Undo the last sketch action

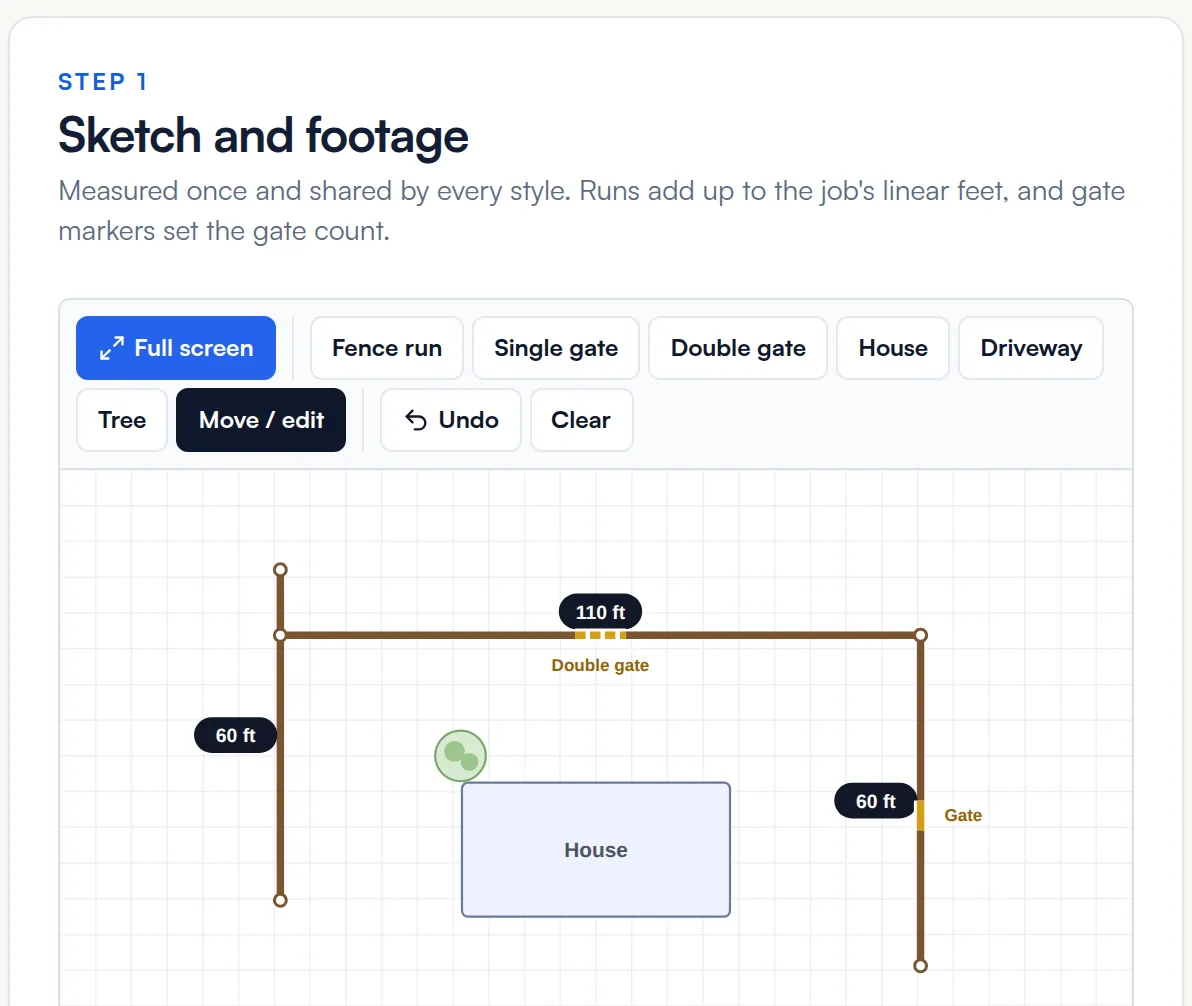tap(451, 420)
